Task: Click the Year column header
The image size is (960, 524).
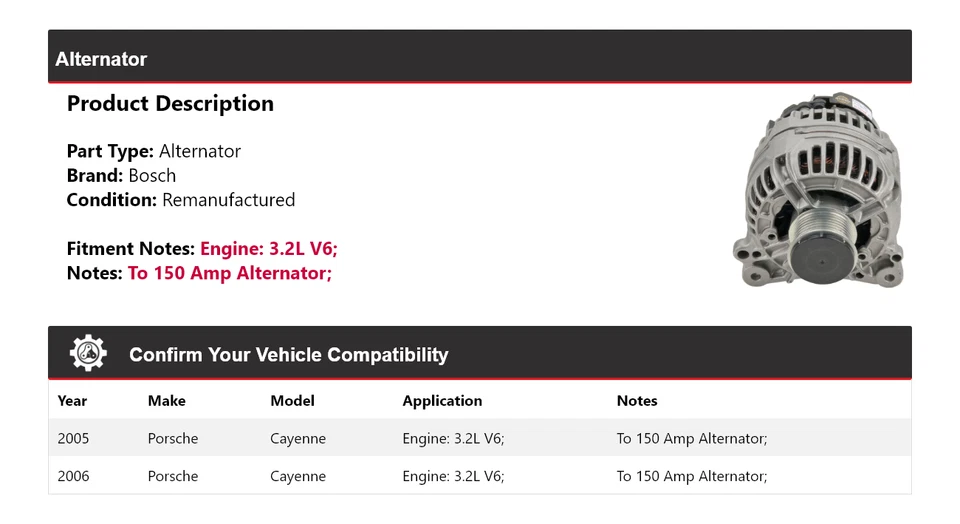Action: pos(72,401)
